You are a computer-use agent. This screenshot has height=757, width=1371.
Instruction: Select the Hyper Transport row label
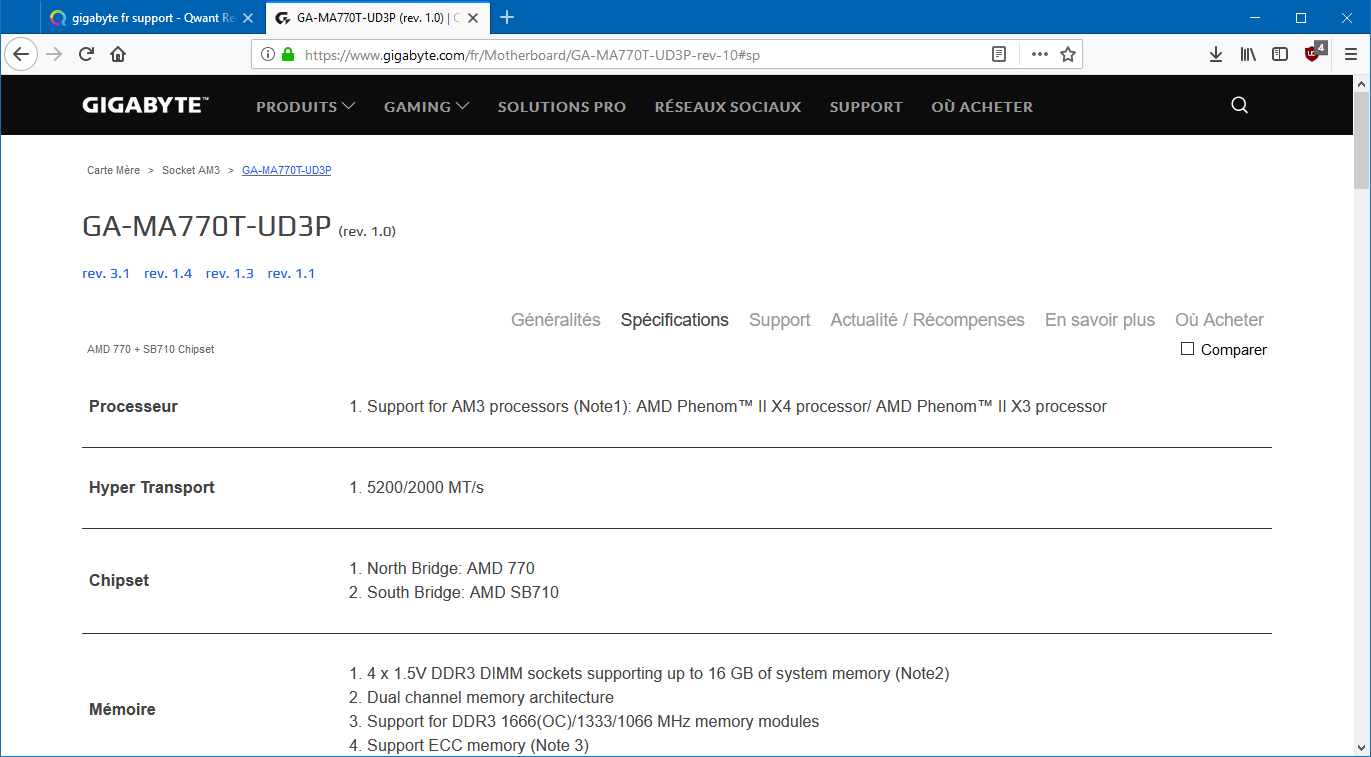coord(152,487)
